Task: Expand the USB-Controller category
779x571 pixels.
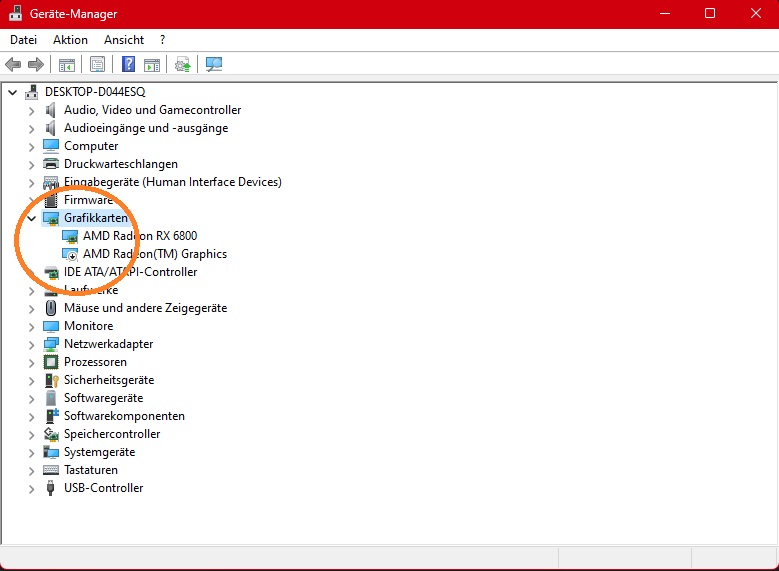Action: 32,489
